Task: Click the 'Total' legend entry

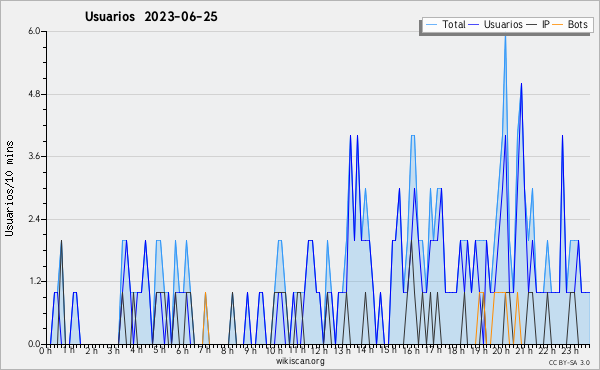Action: pos(445,25)
